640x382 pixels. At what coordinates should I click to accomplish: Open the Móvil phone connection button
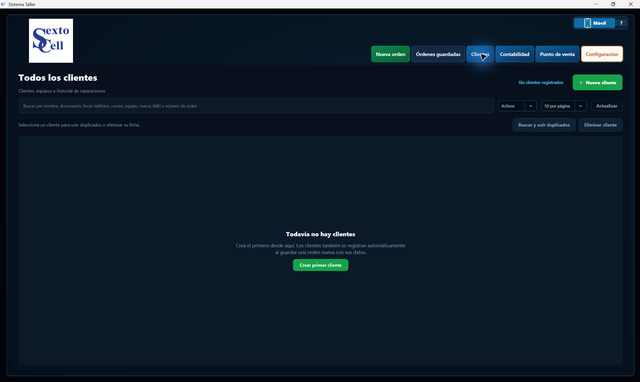pyautogui.click(x=594, y=23)
